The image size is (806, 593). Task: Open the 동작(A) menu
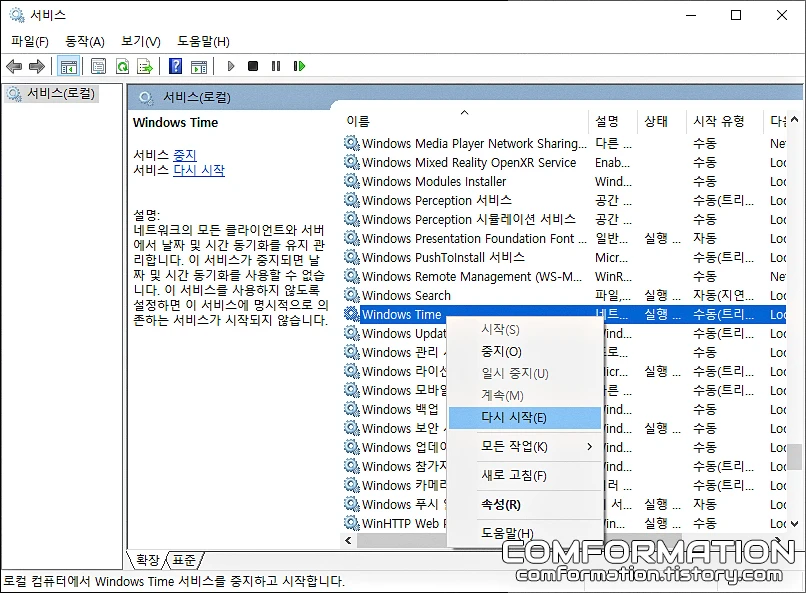click(x=85, y=41)
